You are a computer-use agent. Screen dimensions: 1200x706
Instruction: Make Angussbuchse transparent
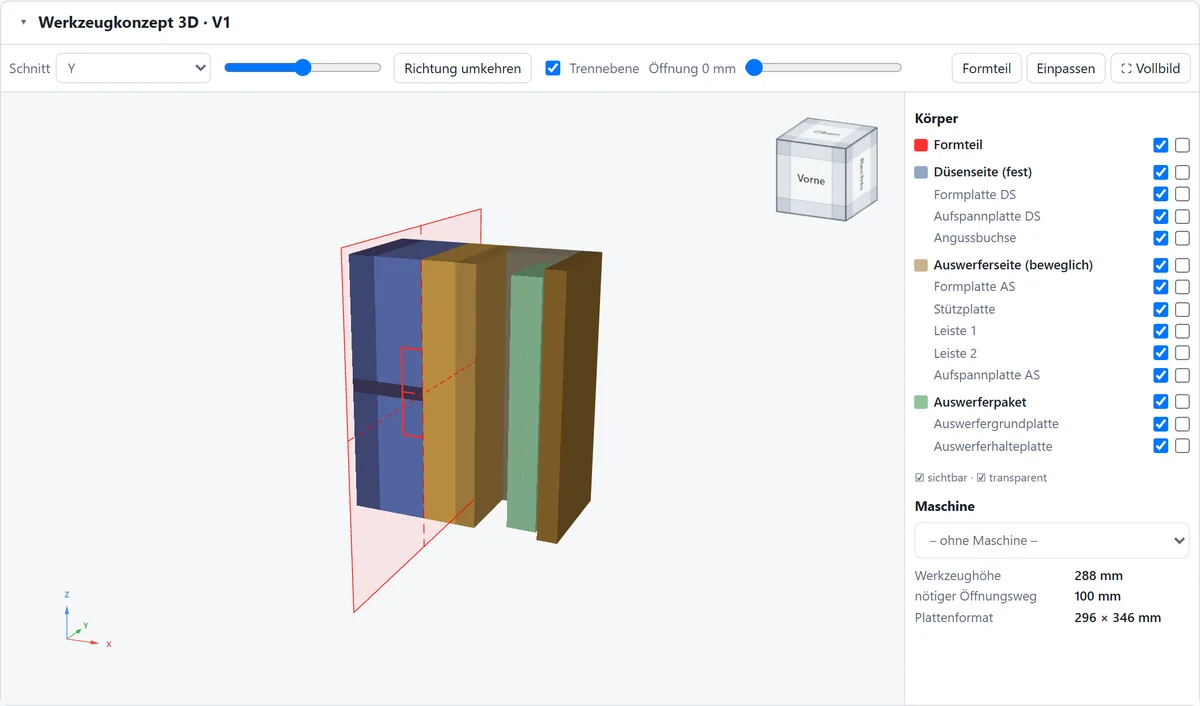pos(1182,238)
